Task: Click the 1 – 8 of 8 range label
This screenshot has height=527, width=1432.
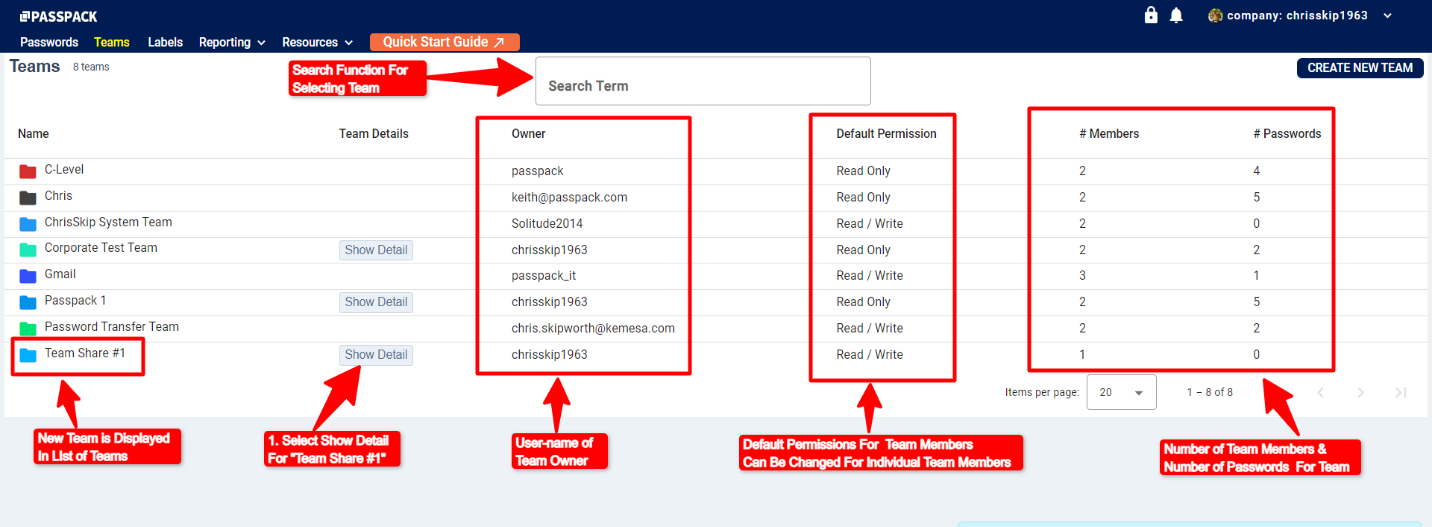Action: click(1210, 392)
